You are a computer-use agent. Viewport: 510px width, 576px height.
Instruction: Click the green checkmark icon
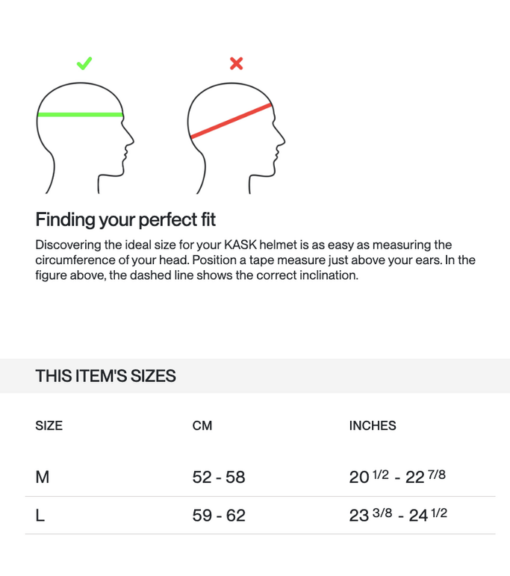(84, 64)
